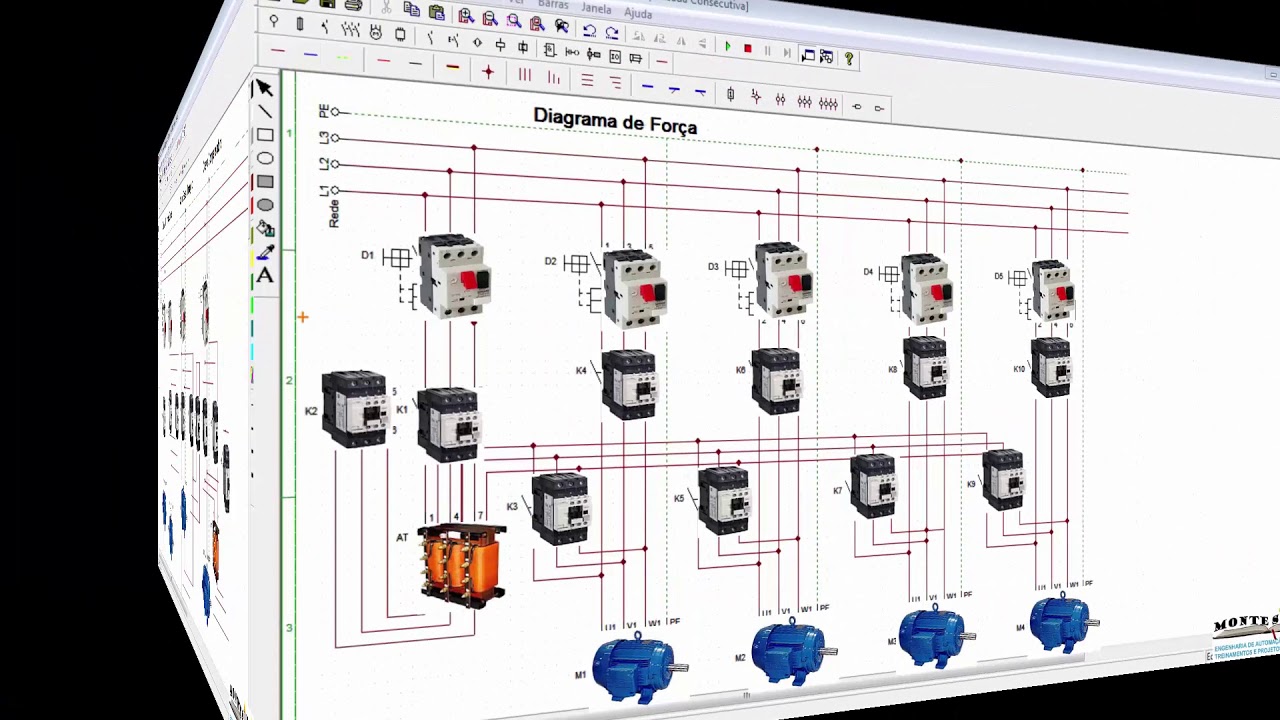This screenshot has width=1280, height=720.
Task: Click the copy icon in the toolbar
Action: point(412,10)
